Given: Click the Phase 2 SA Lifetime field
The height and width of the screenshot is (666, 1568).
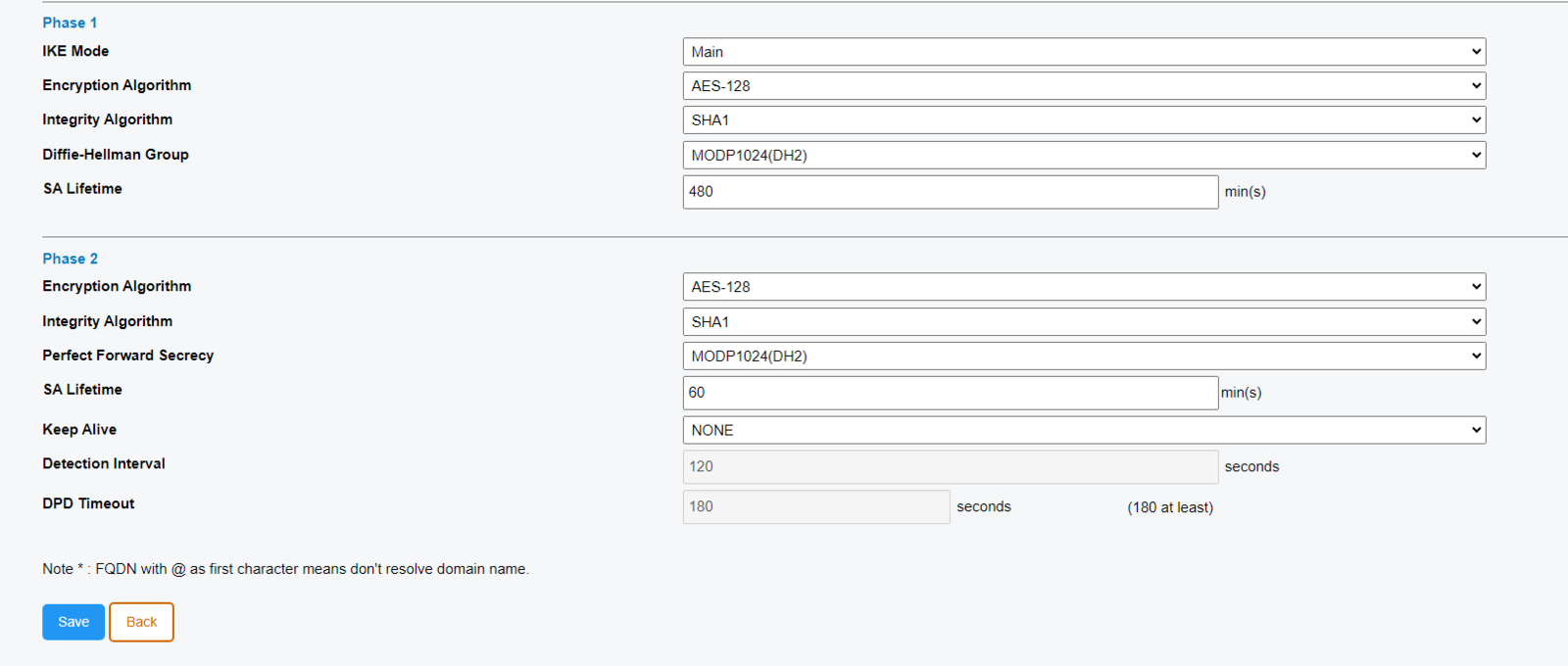Looking at the screenshot, I should tap(950, 393).
